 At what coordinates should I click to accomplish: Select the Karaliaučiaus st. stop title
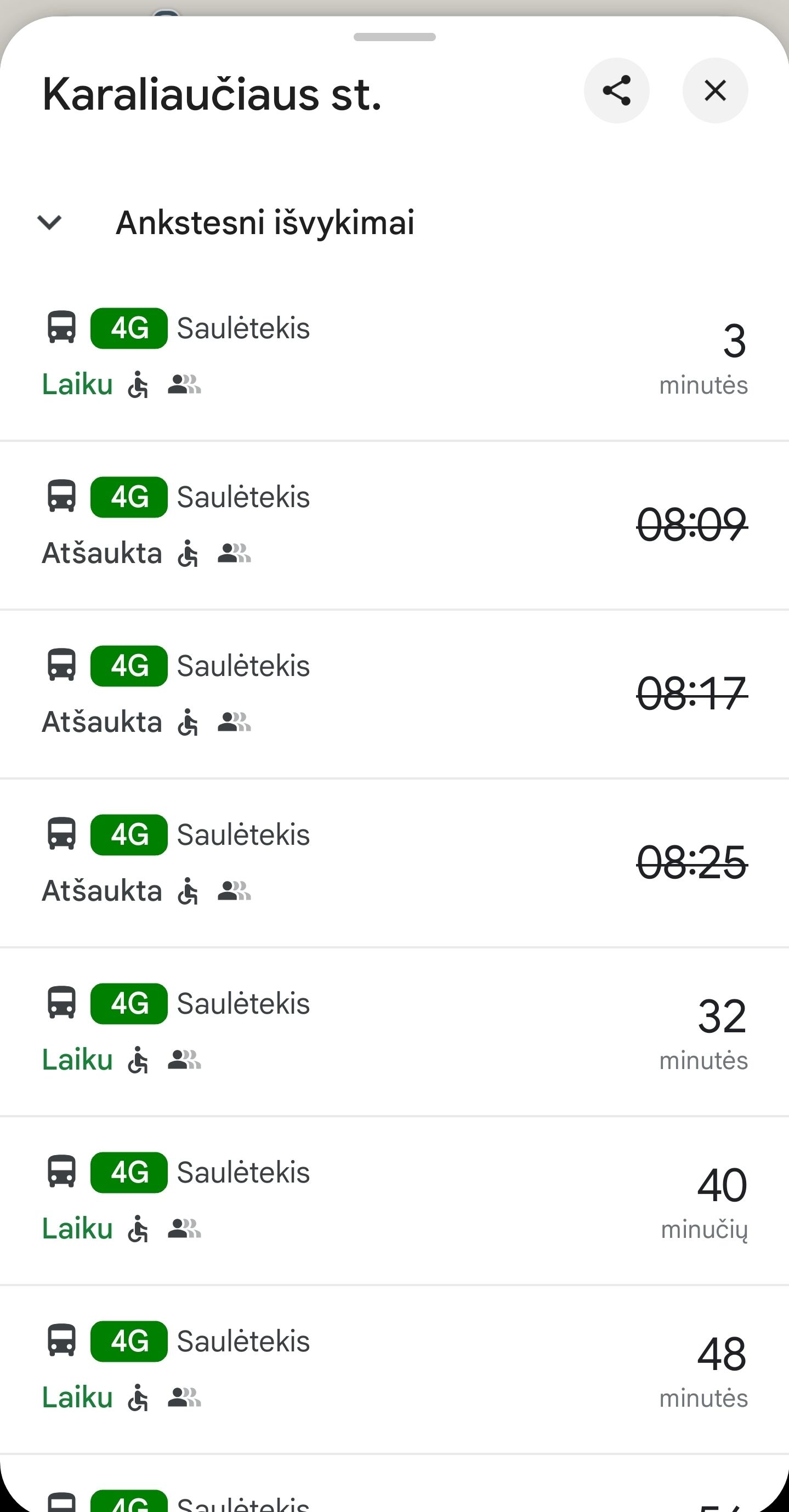212,94
